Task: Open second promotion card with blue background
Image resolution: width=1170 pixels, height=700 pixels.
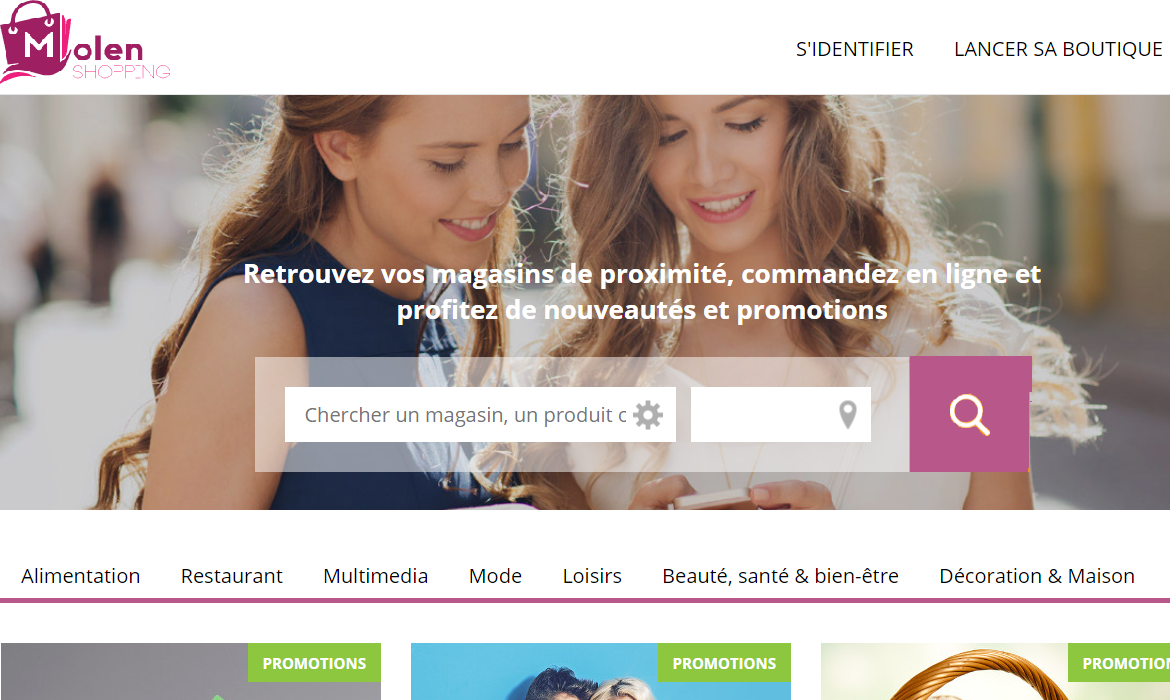Action: coord(601,672)
